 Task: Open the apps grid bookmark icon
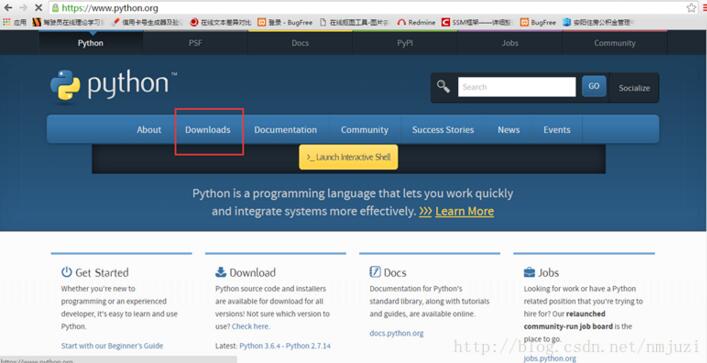point(6,22)
